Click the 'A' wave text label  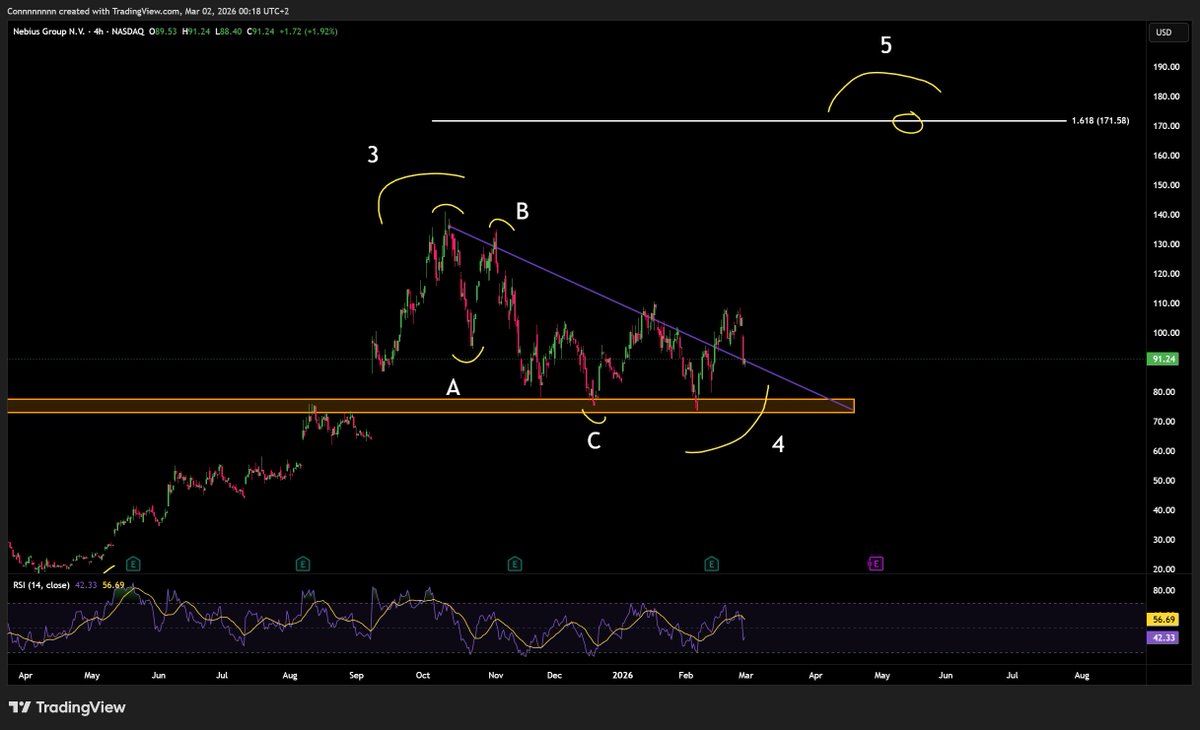click(453, 389)
